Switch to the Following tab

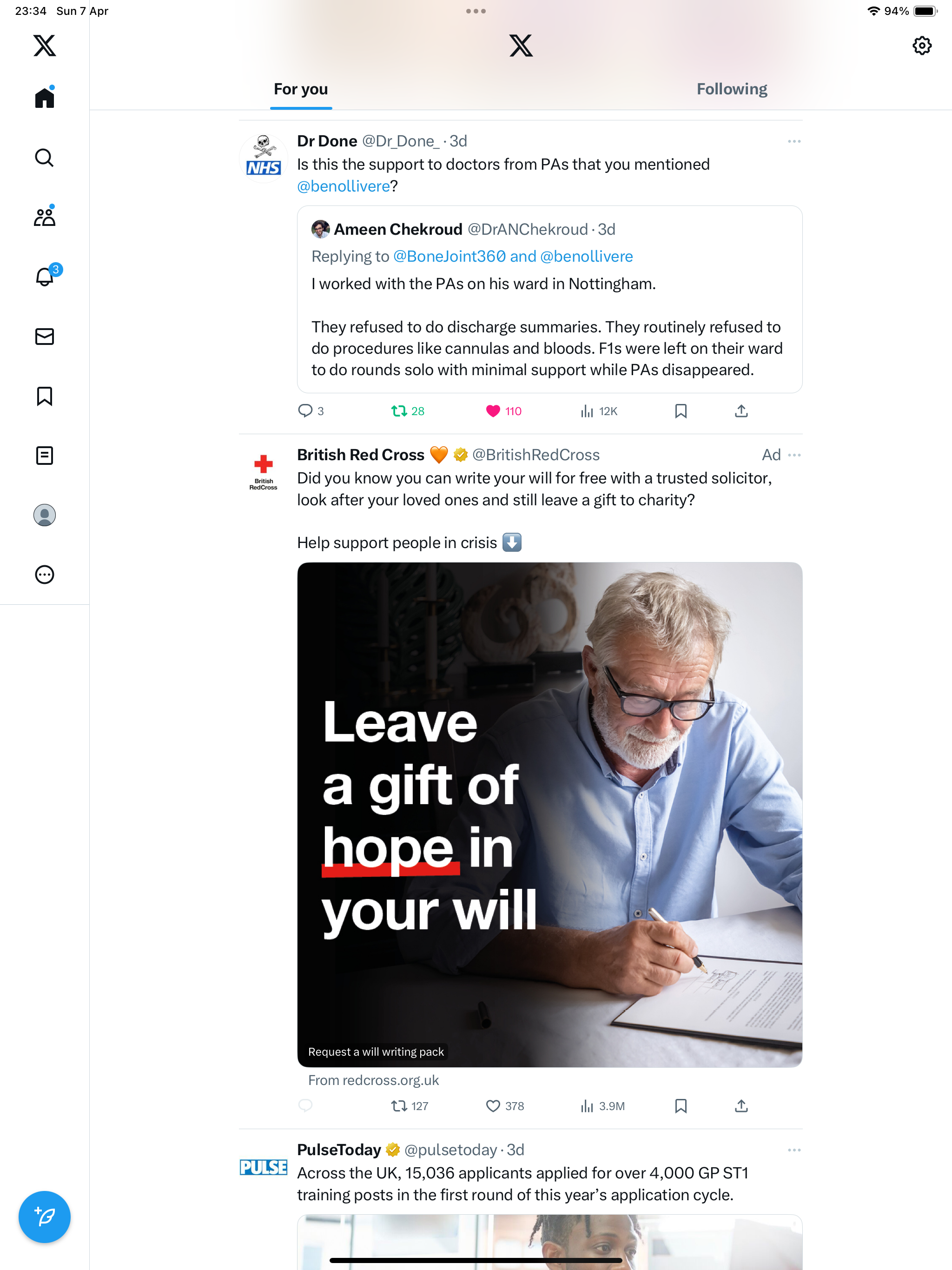tap(732, 89)
